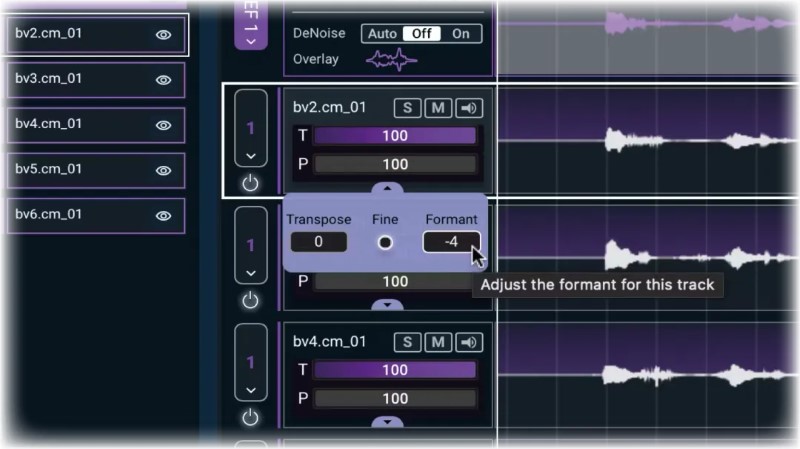
Task: Select bv3.cm_01 in the track list
Action: point(96,80)
